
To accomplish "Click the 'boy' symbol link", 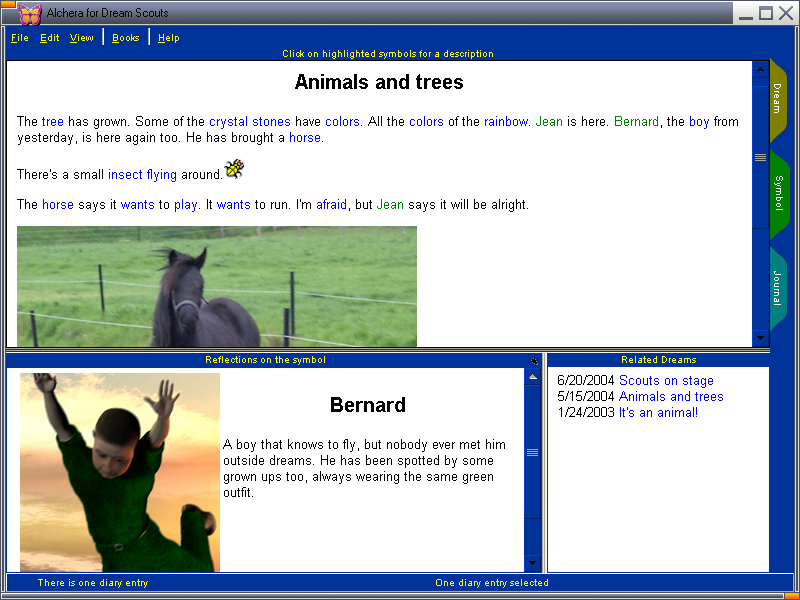I will point(699,121).
